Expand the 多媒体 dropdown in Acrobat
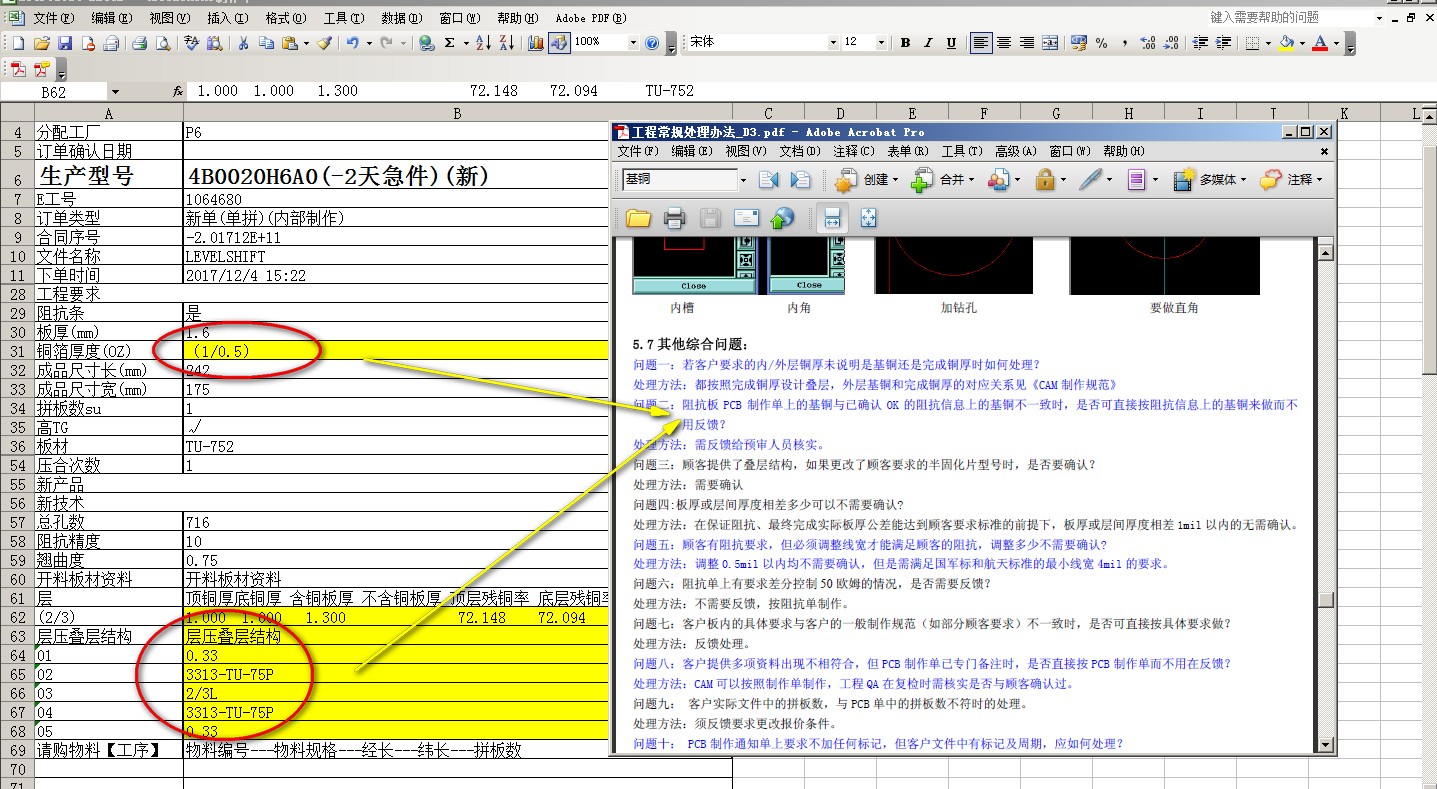Screen dimensions: 1437x789 click(1243, 180)
